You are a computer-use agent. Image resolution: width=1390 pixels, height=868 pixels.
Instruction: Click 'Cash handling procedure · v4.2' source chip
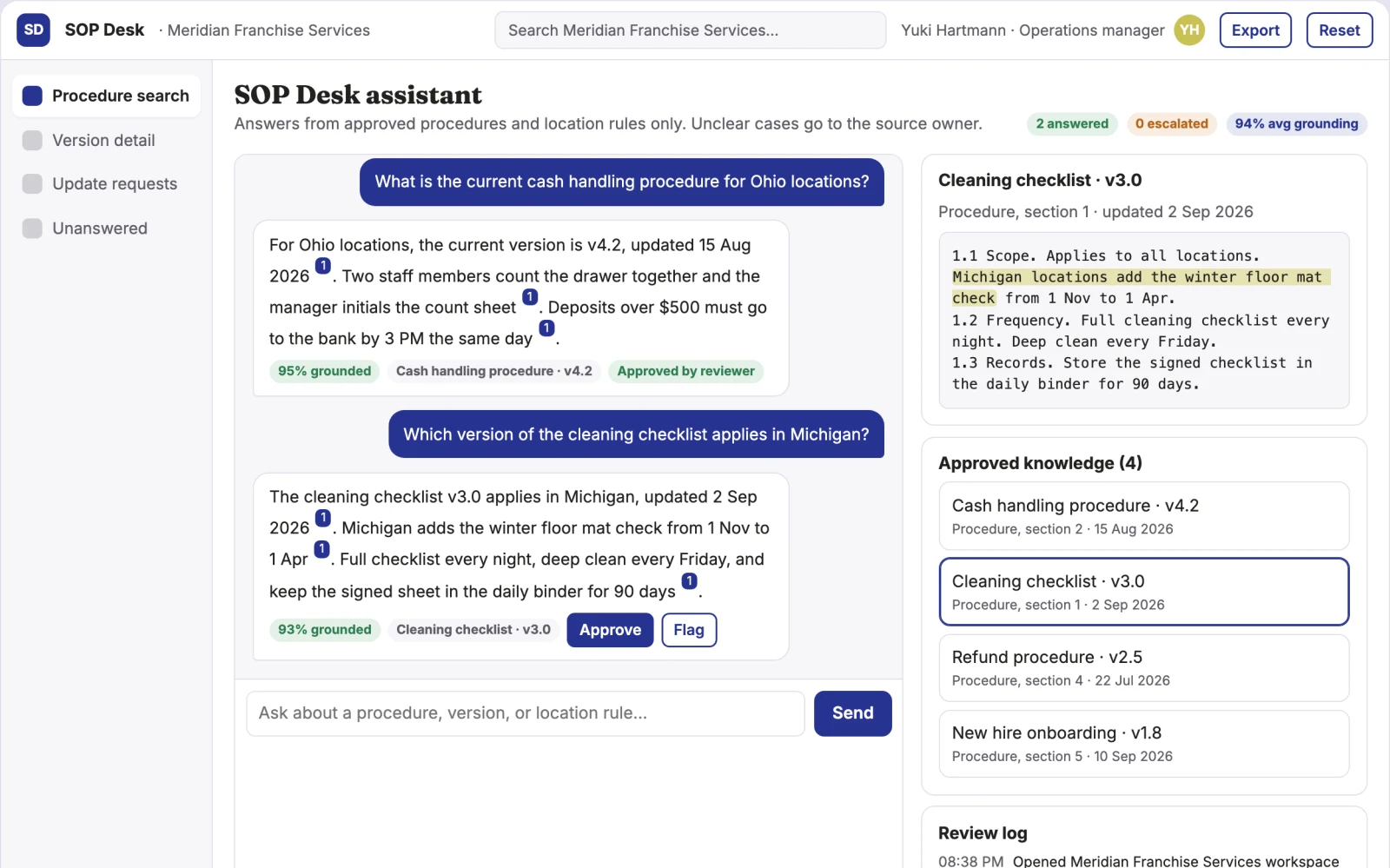point(494,371)
